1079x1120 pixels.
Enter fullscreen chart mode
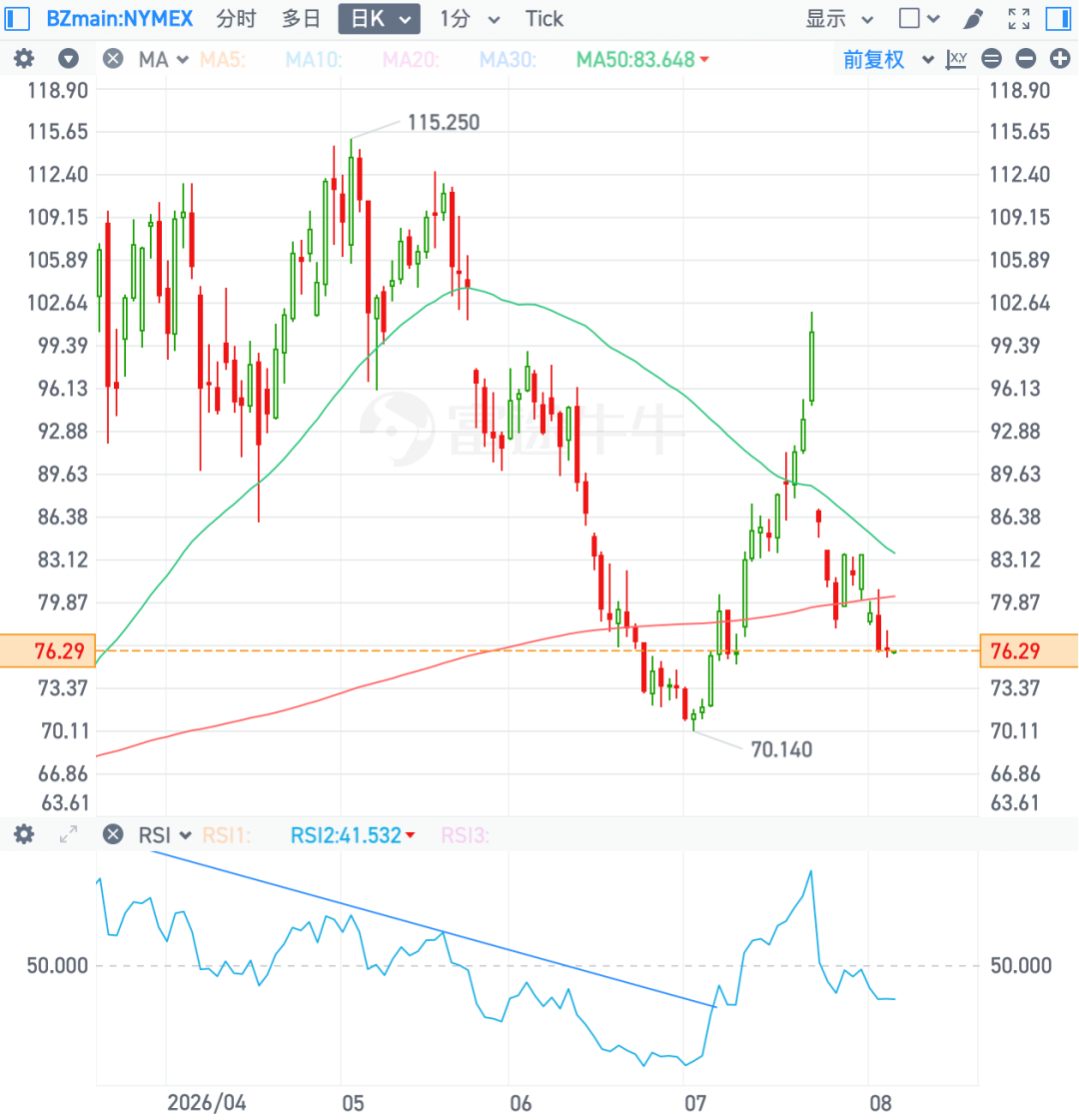pos(1019,19)
